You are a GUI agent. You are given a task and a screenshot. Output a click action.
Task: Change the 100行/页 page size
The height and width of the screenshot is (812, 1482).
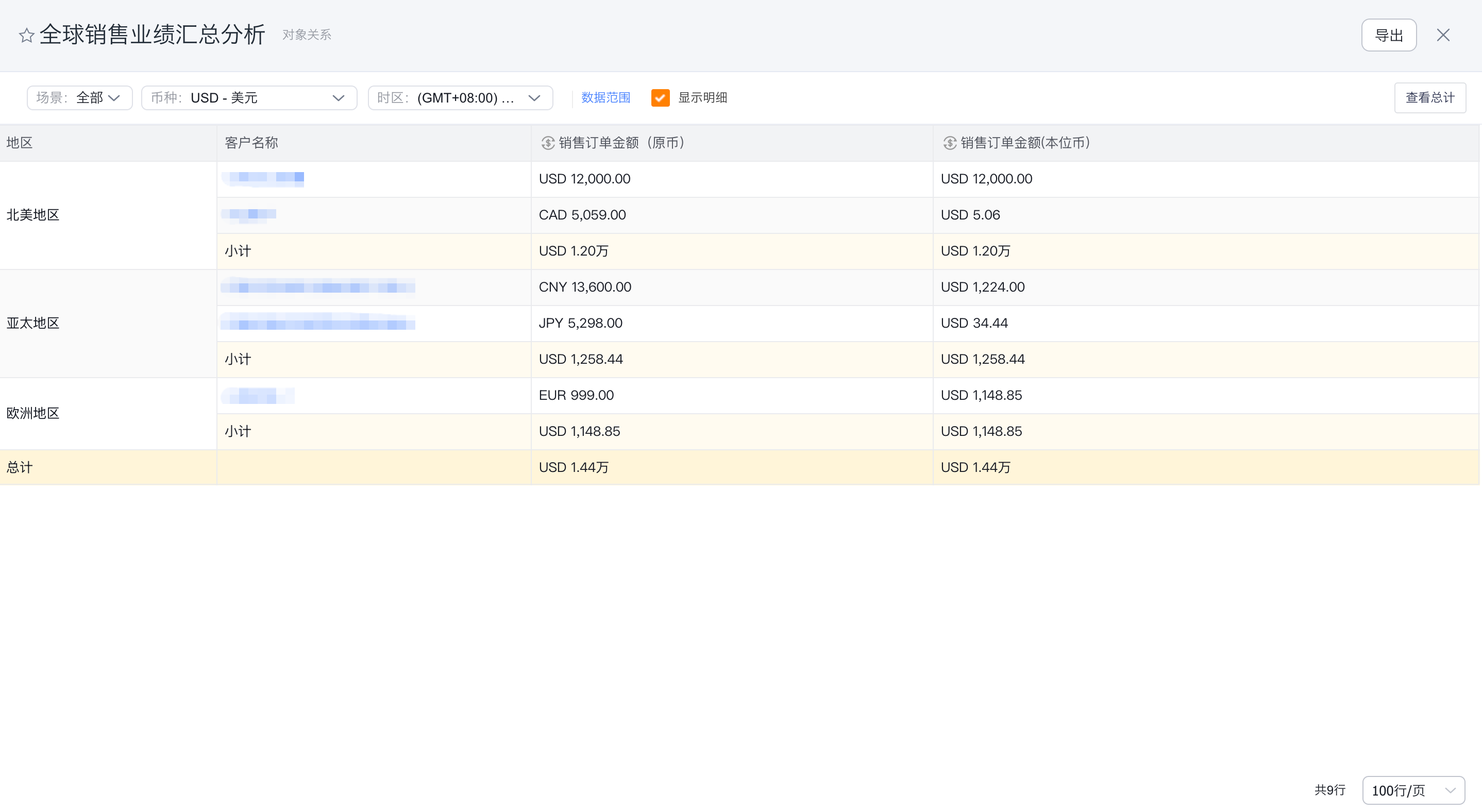(x=1412, y=790)
